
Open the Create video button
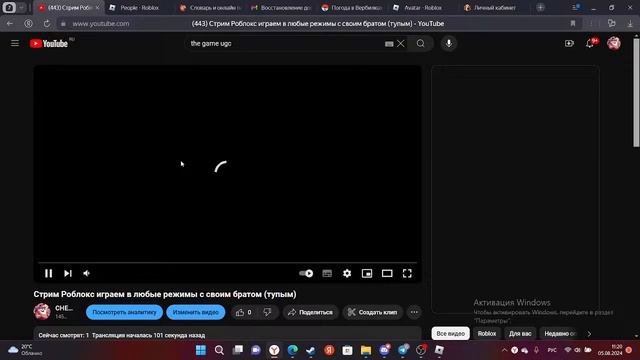tap(569, 43)
